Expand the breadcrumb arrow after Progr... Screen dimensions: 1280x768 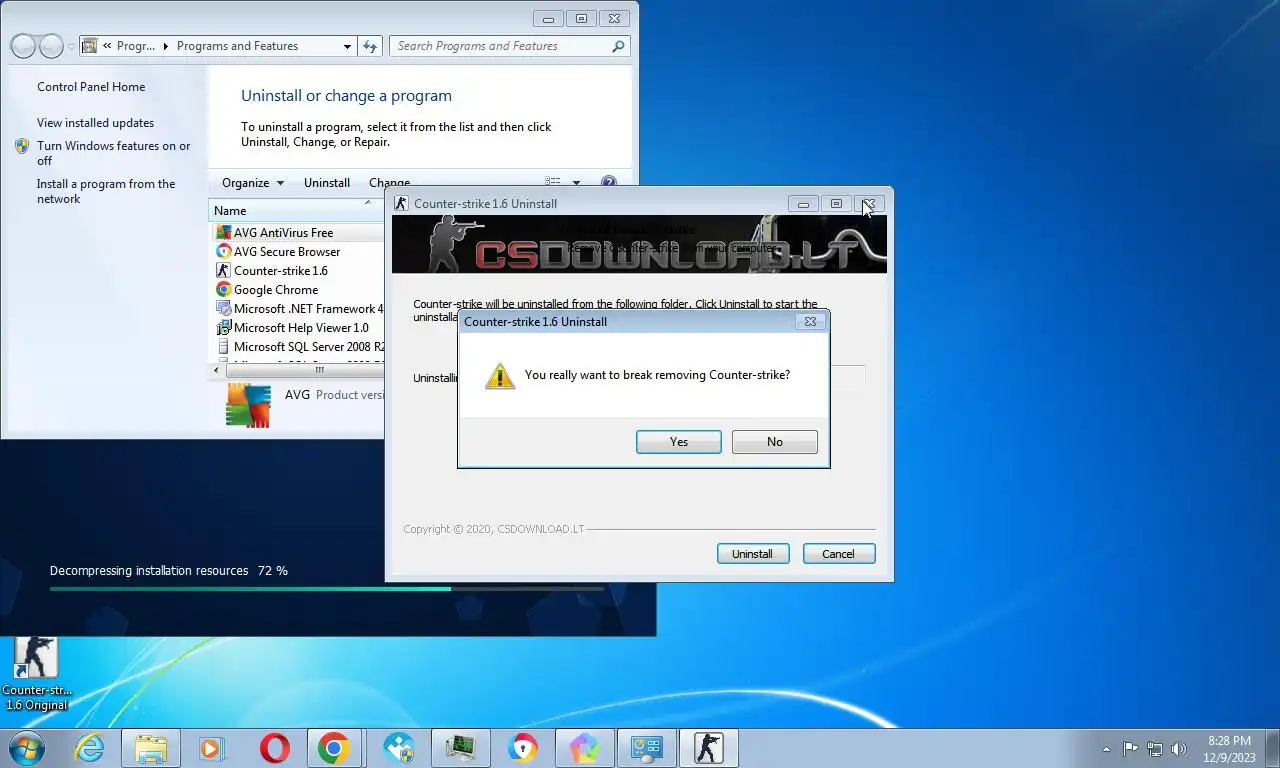(166, 46)
